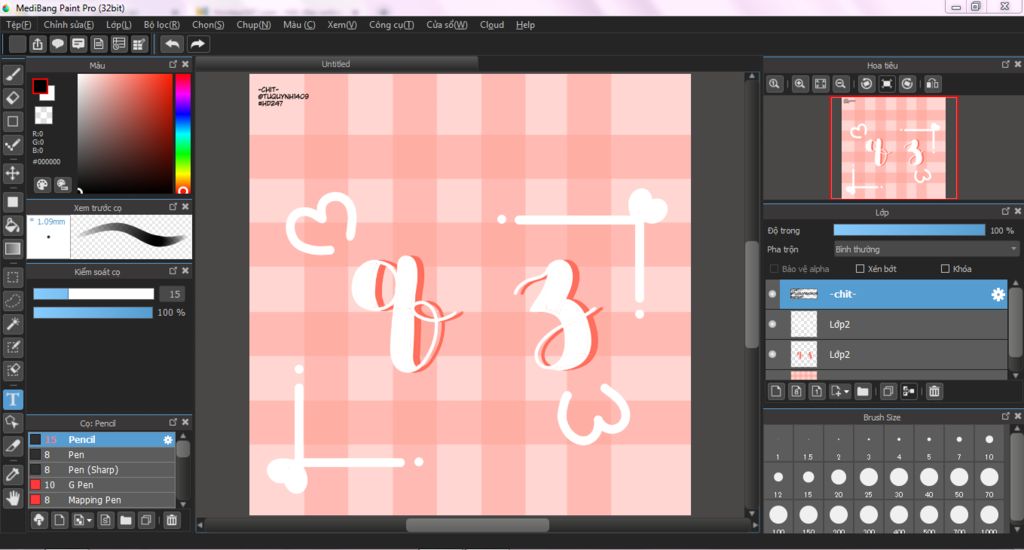Flip the view in Navigator toolbar

click(x=933, y=84)
